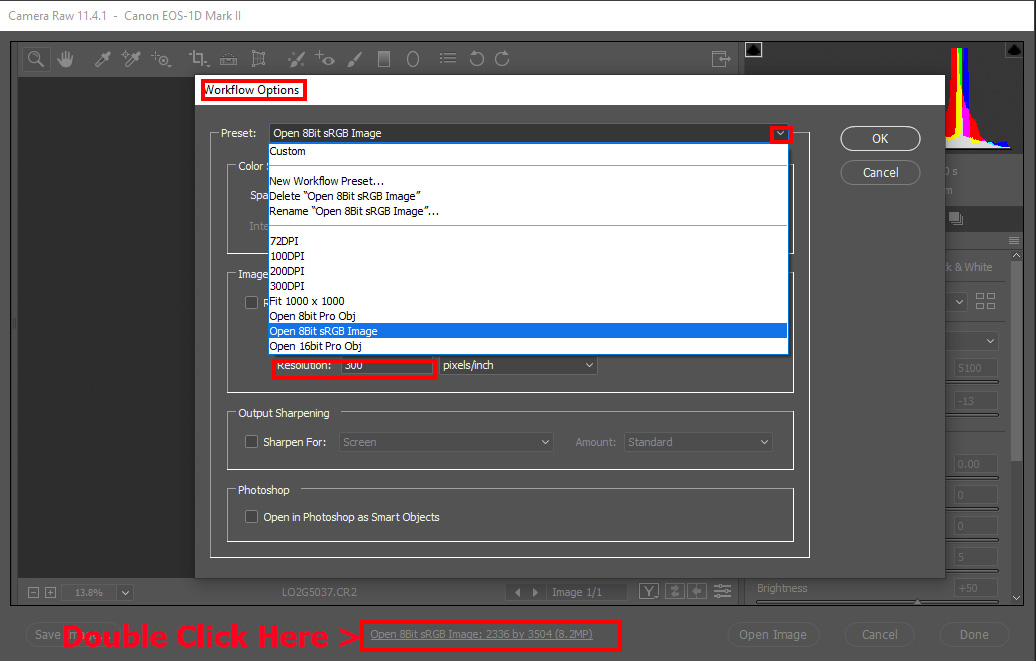
Task: Rotate the image counterclockwise
Action: [x=476, y=58]
